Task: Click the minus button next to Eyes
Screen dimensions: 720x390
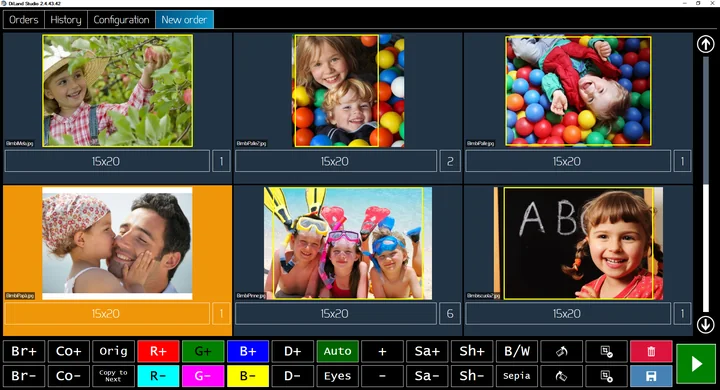Action: tap(382, 376)
